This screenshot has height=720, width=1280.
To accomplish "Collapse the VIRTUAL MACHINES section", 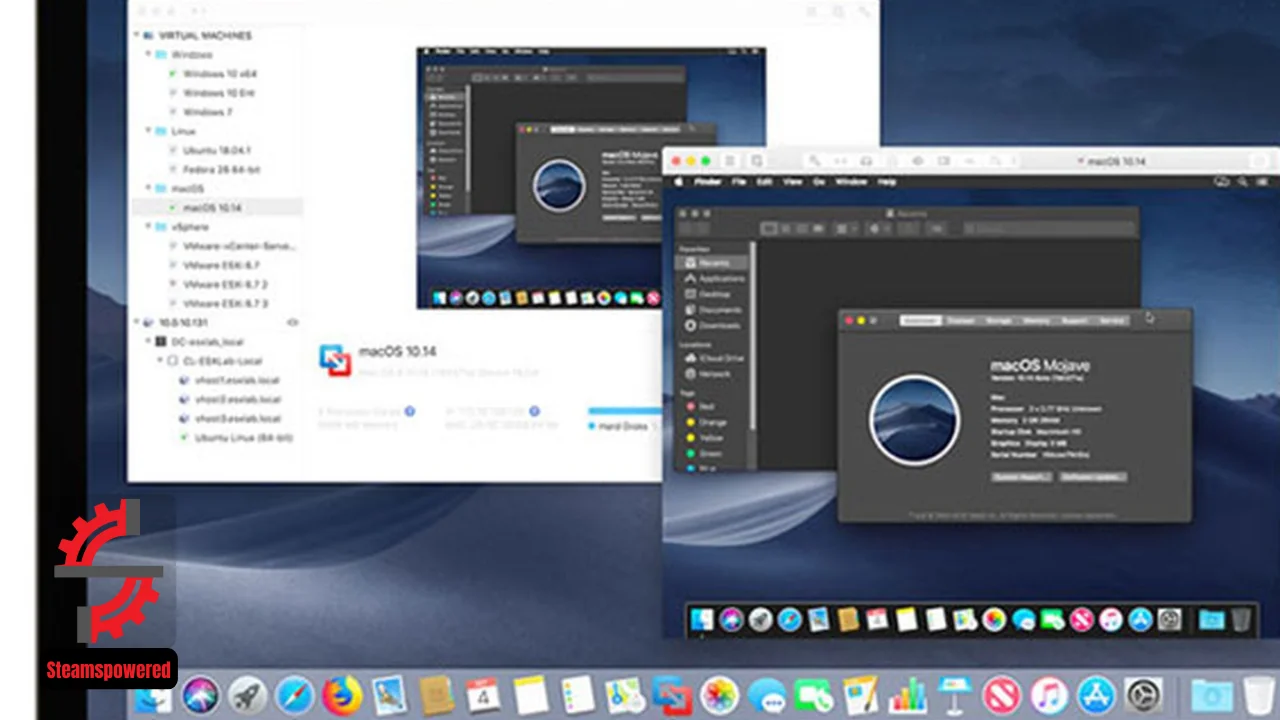I will (138, 35).
